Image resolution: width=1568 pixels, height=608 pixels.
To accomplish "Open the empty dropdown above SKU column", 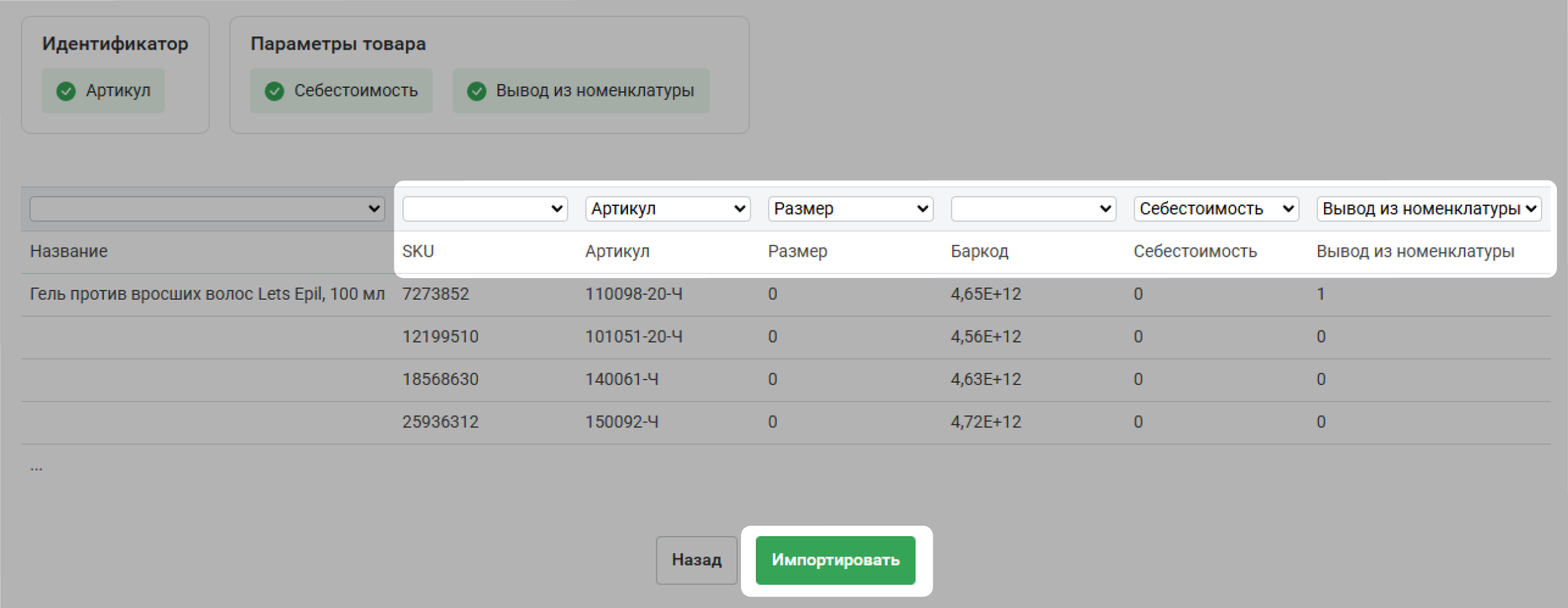I will click(x=485, y=209).
